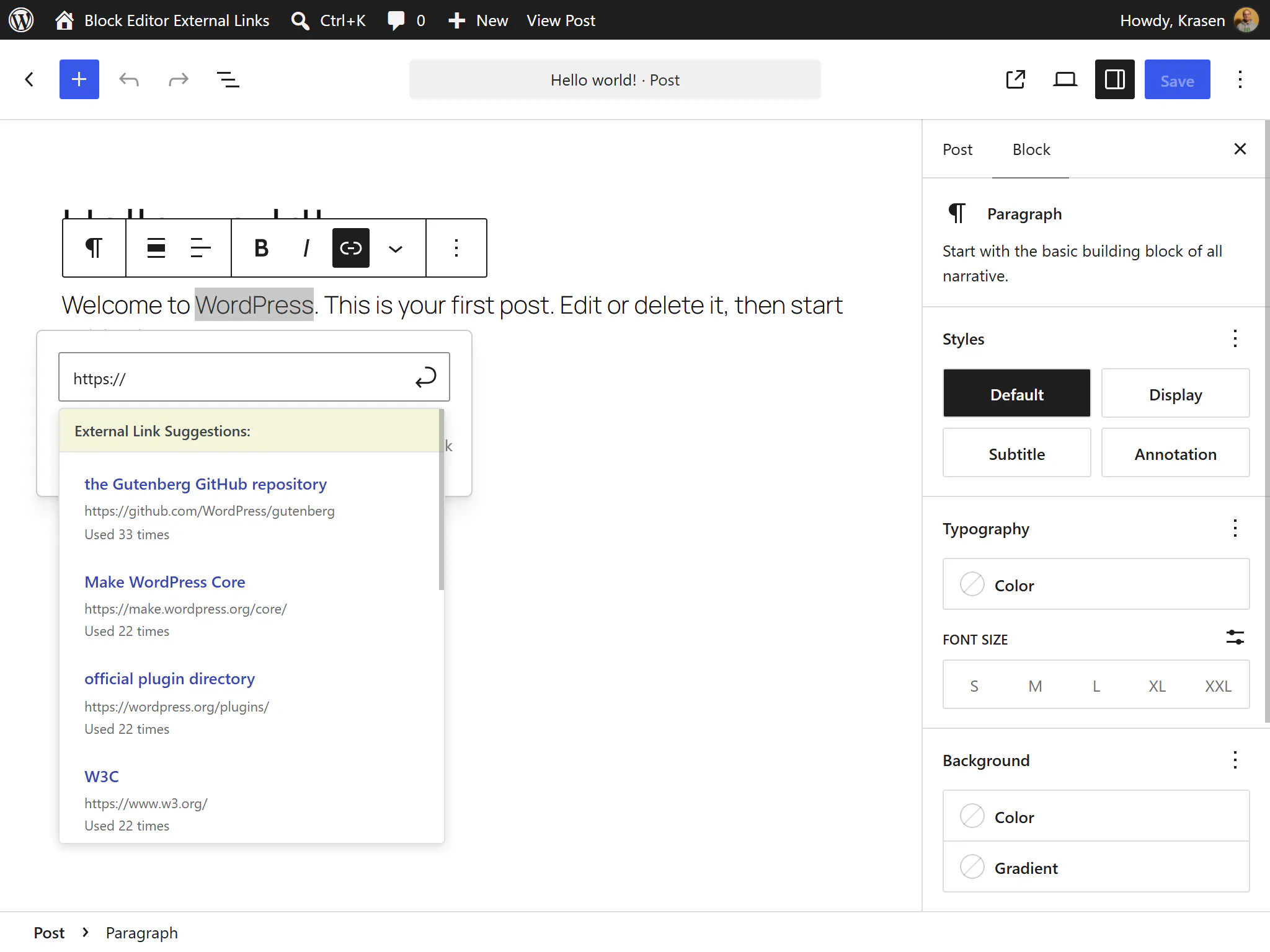Click View Post in admin bar

(x=561, y=20)
